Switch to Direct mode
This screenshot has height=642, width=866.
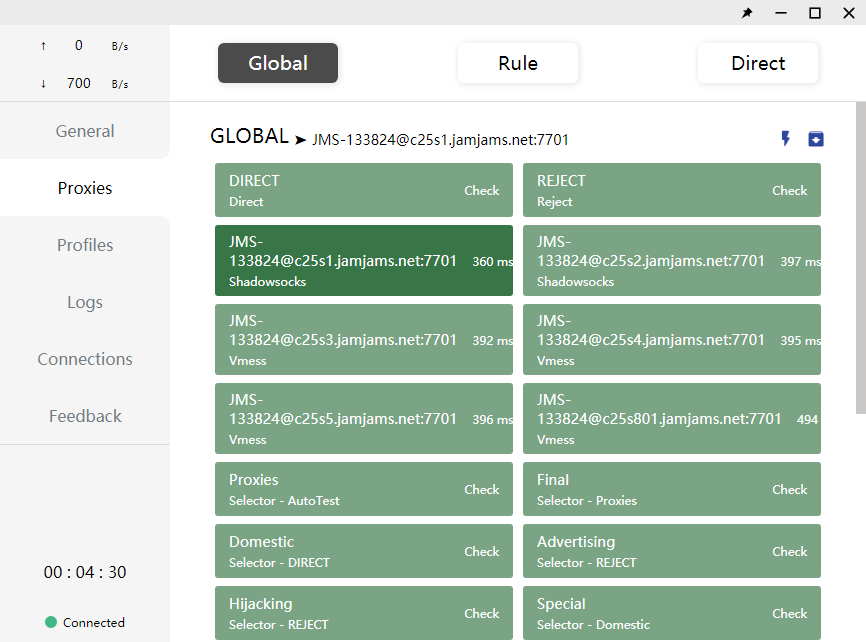[758, 63]
